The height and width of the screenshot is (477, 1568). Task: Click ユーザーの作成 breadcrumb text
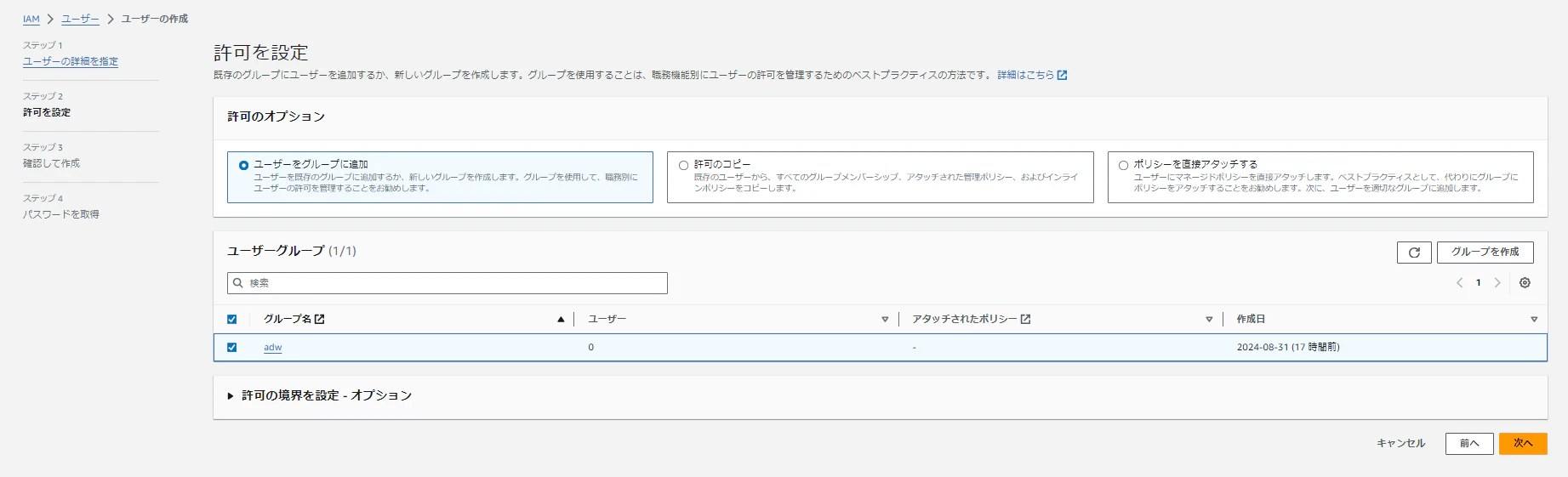tap(155, 19)
